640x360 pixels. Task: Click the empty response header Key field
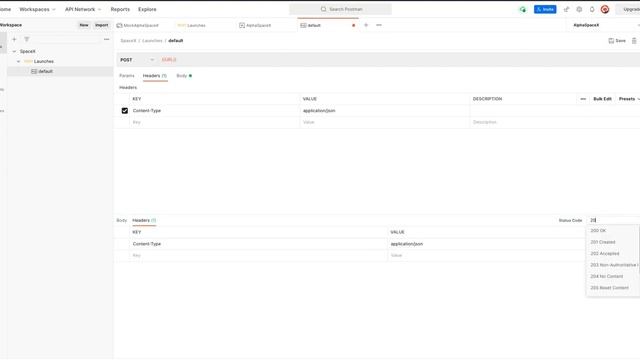258,256
